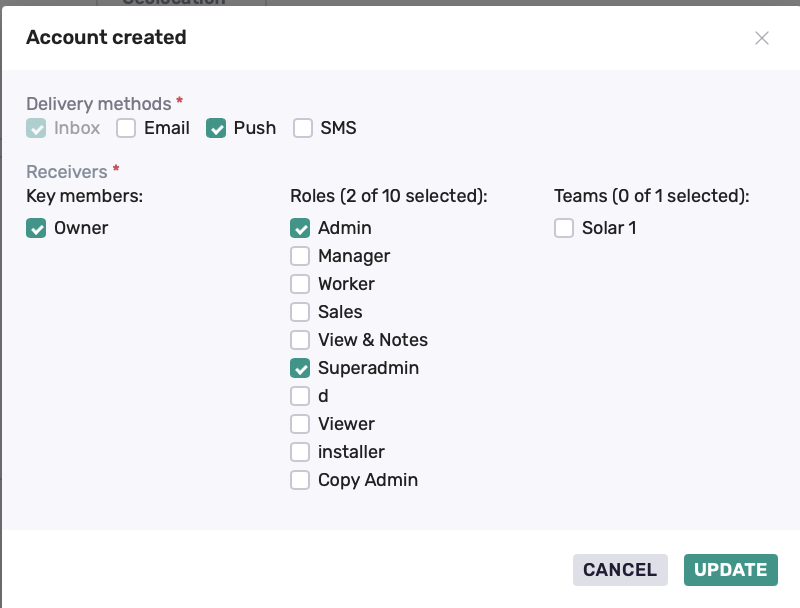Select the View & Notes role
The height and width of the screenshot is (608, 800).
(x=300, y=340)
